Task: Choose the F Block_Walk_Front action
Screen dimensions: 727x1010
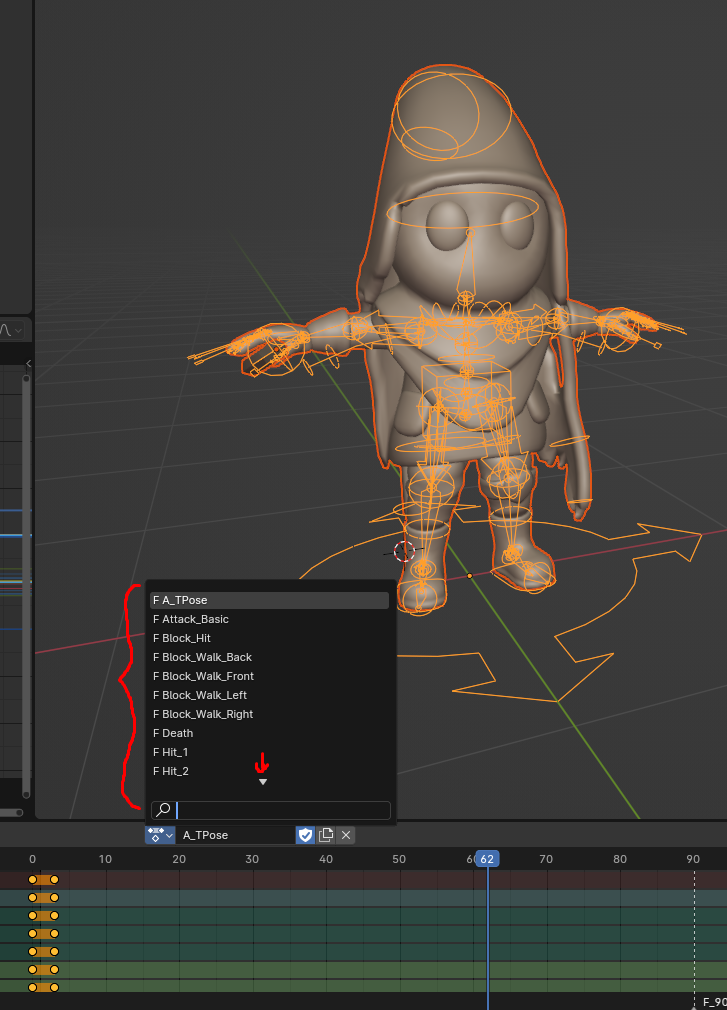Action: (x=269, y=676)
